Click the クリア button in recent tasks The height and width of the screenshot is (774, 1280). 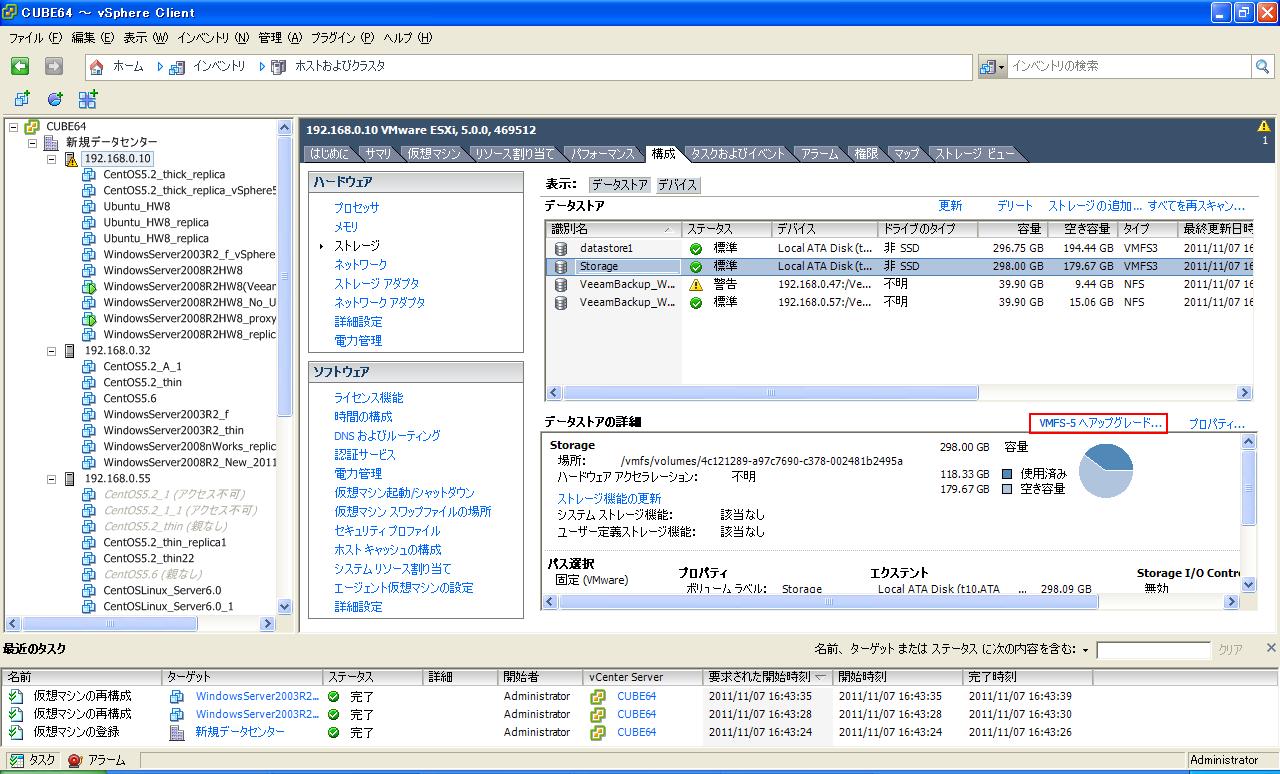pos(1230,650)
